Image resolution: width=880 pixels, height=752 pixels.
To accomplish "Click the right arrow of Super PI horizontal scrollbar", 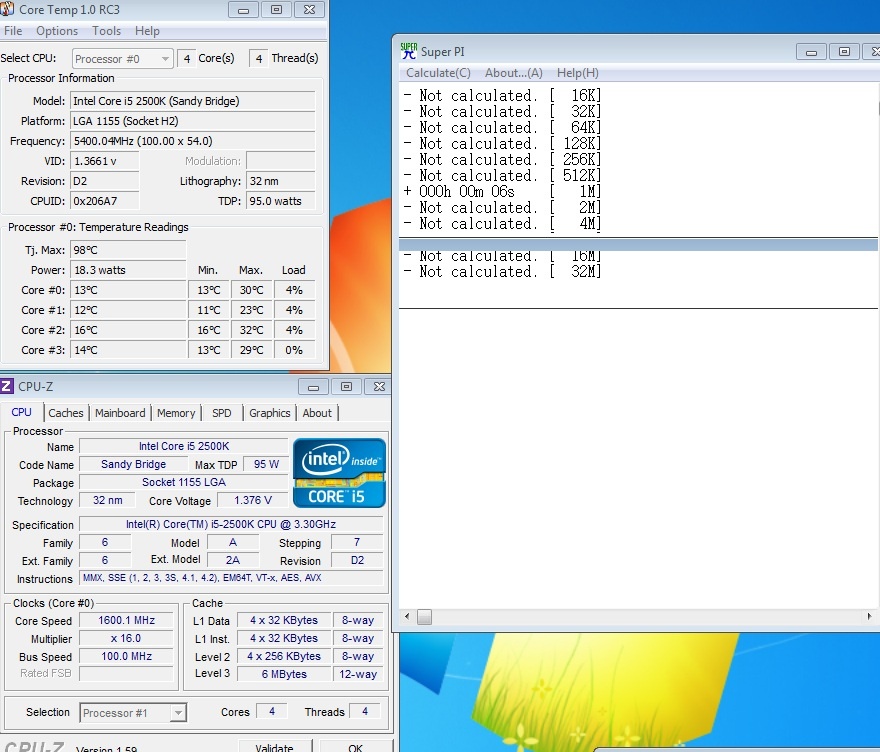I will pos(869,617).
